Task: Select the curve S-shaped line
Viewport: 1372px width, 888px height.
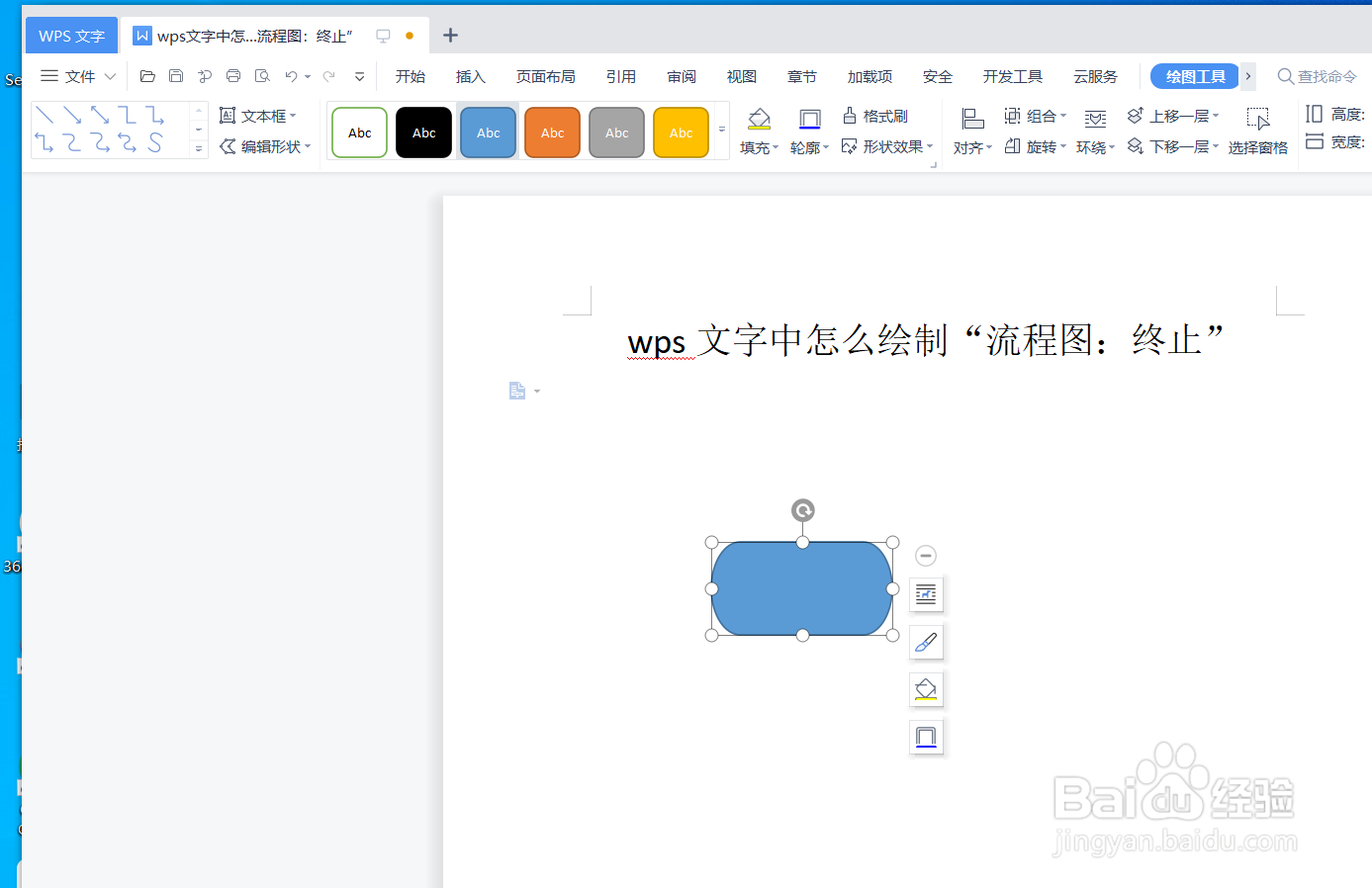Action: (x=155, y=143)
